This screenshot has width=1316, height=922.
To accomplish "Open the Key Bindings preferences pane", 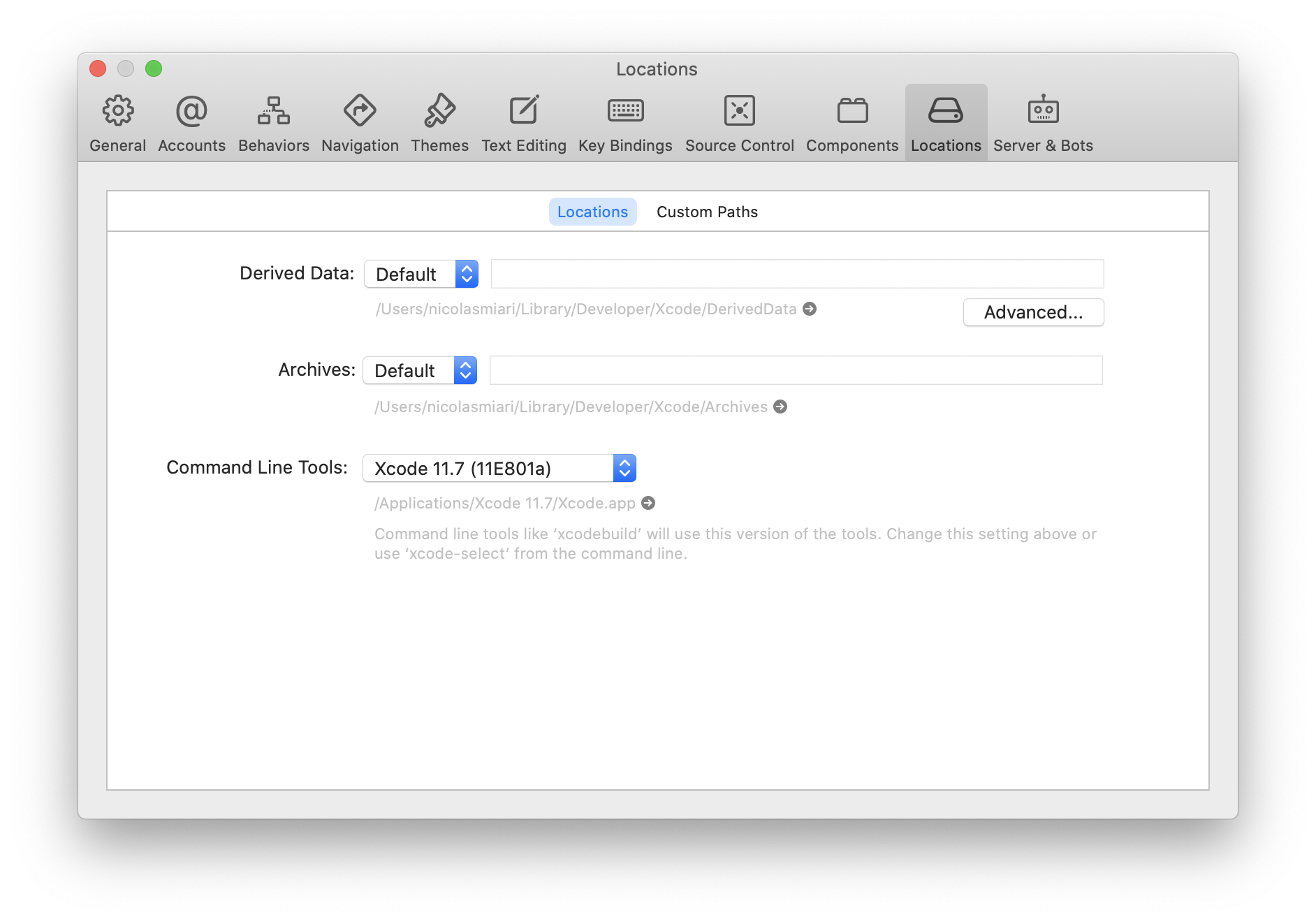I will pyautogui.click(x=625, y=124).
